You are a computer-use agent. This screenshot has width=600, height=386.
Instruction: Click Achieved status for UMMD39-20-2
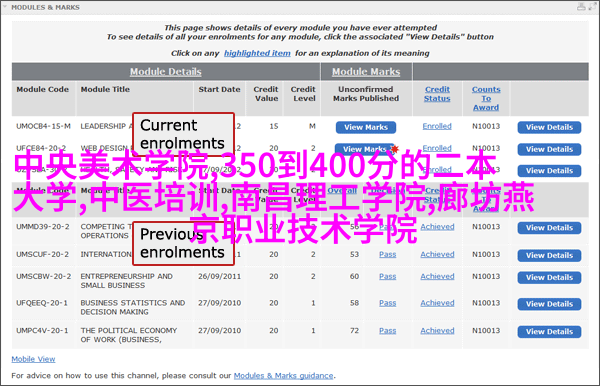click(x=437, y=227)
